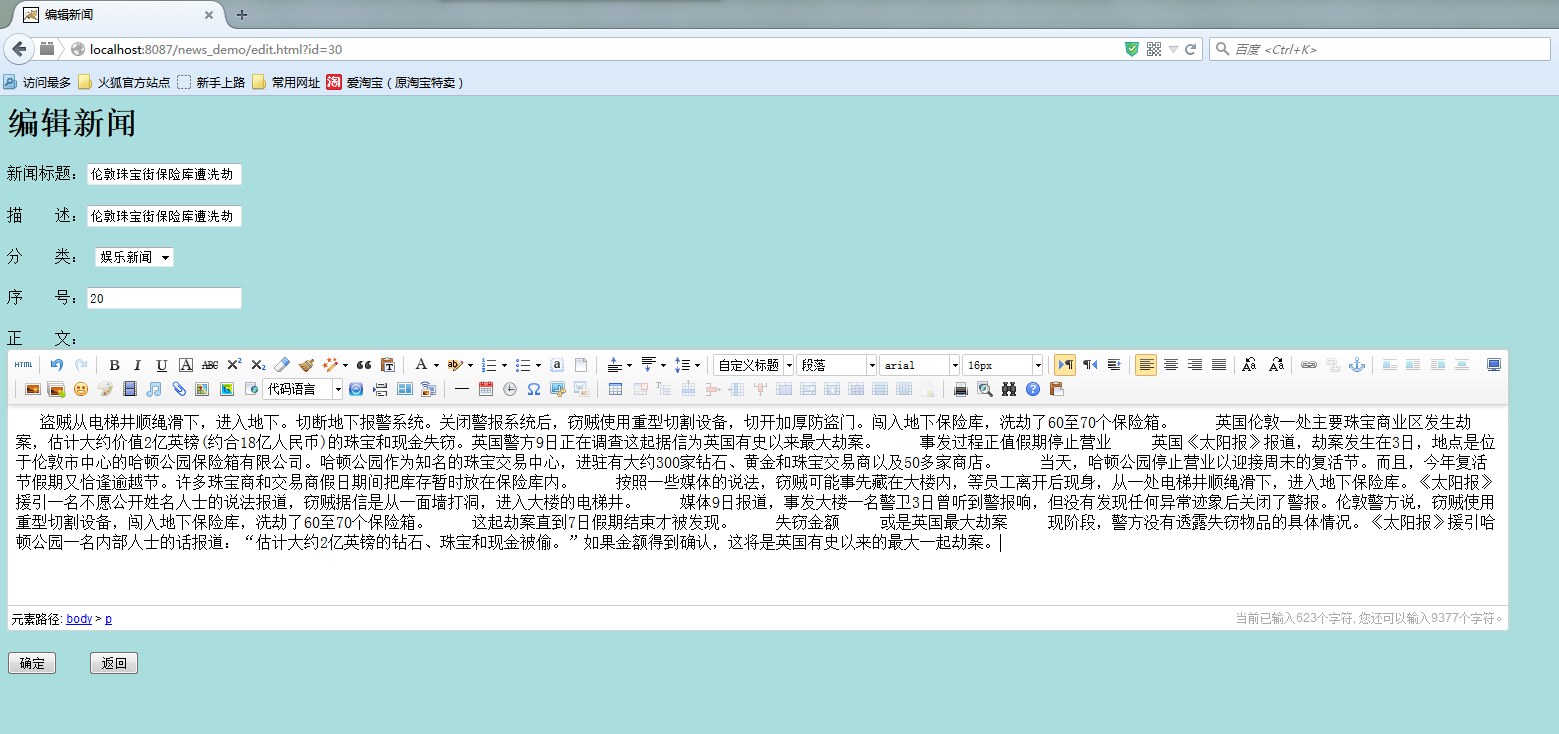Activate the format painter brush
Image resolution: width=1559 pixels, height=734 pixels.
tap(306, 365)
